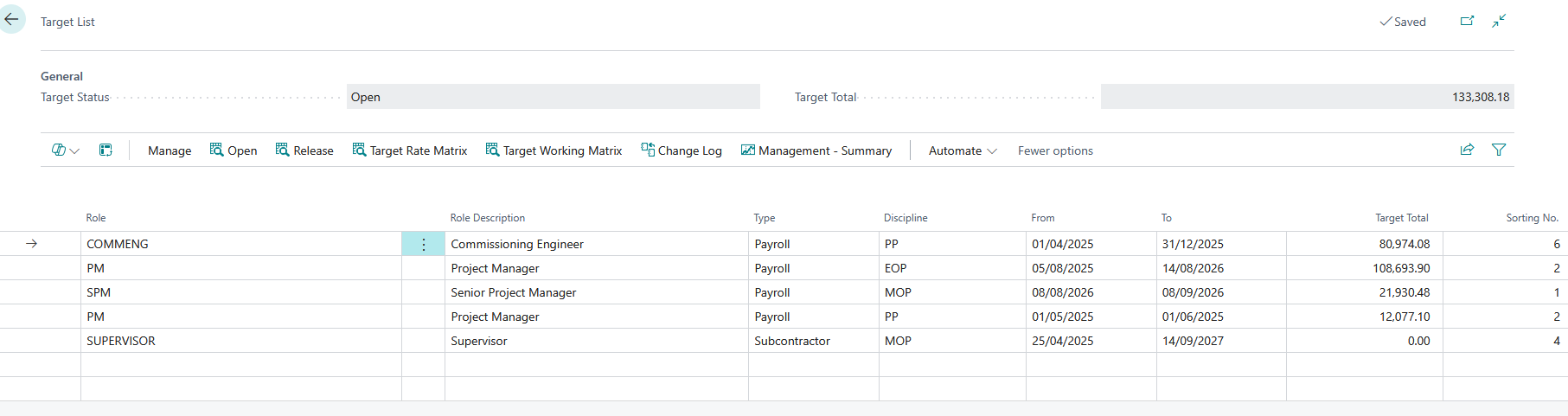Open page in new window icon
The image size is (1568, 416).
tap(1467, 21)
